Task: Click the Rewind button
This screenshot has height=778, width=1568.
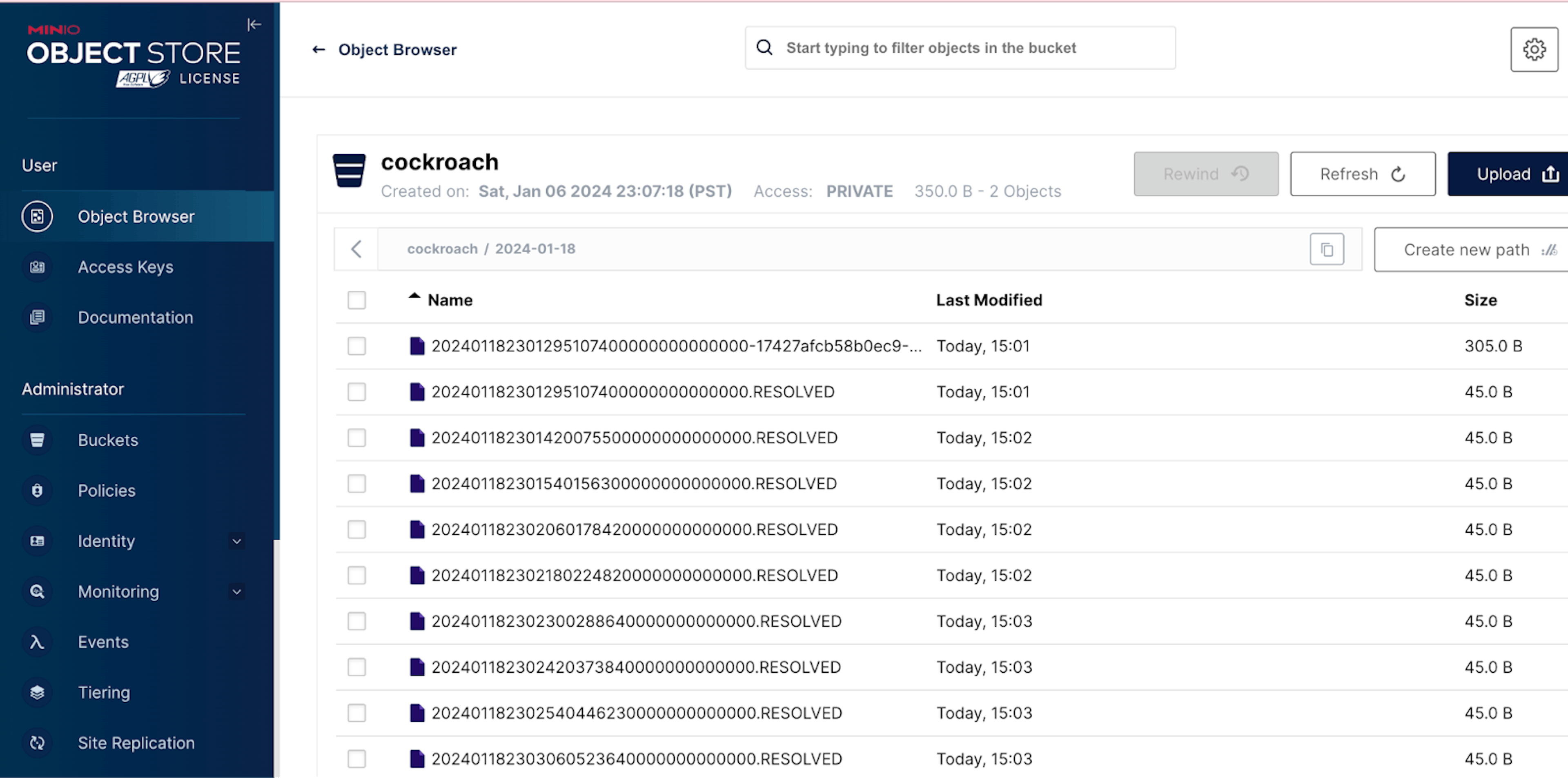Action: [x=1205, y=174]
